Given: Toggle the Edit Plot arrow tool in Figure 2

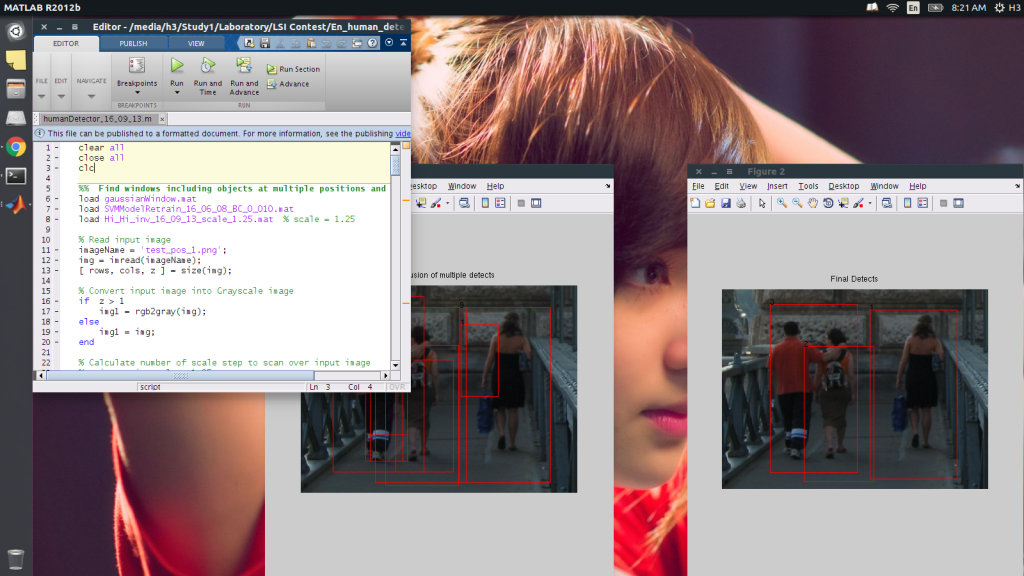Looking at the screenshot, I should [x=761, y=203].
